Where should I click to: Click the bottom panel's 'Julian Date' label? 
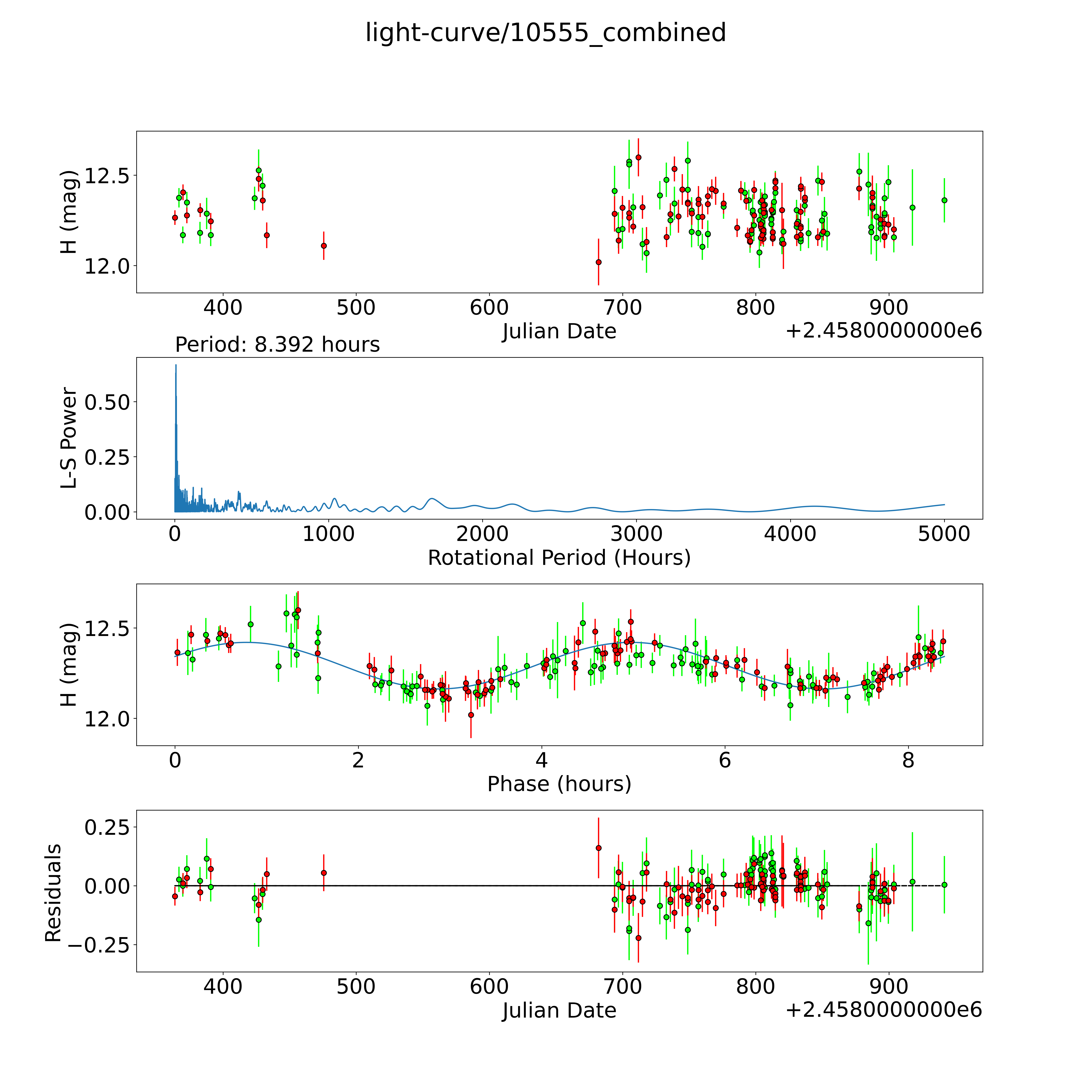point(559,1010)
